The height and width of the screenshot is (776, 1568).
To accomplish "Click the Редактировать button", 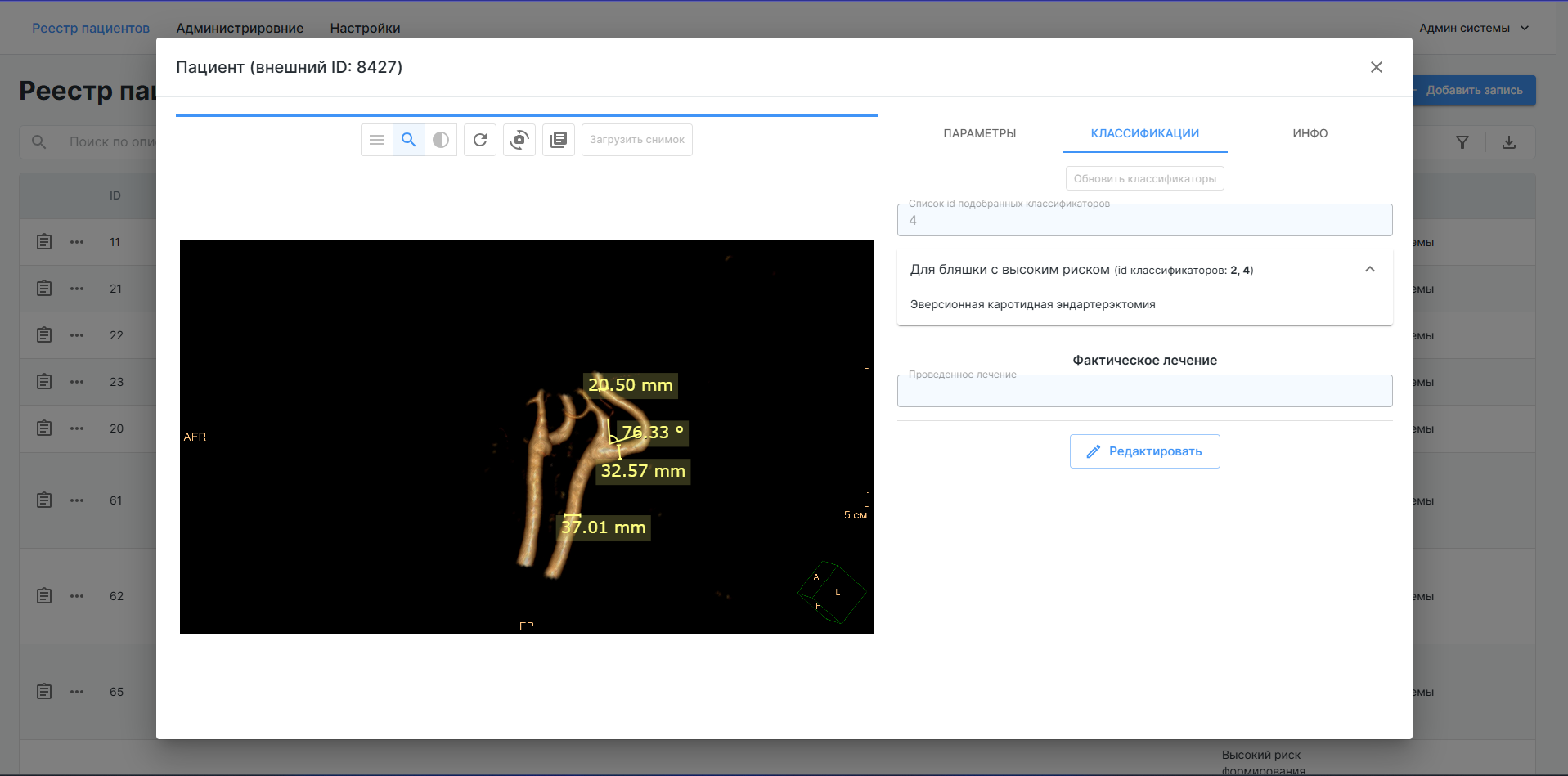I will click(1144, 451).
